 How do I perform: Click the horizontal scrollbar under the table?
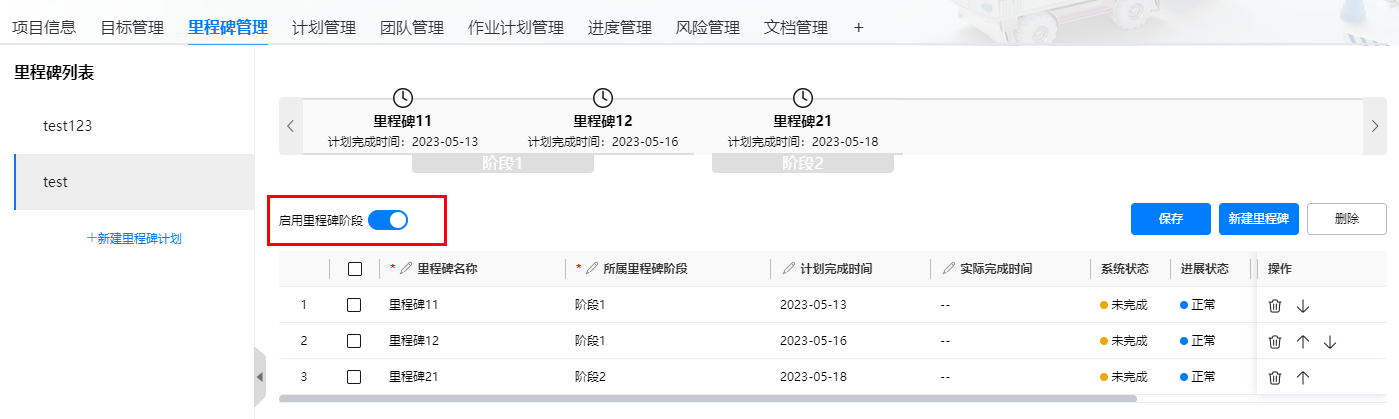708,398
